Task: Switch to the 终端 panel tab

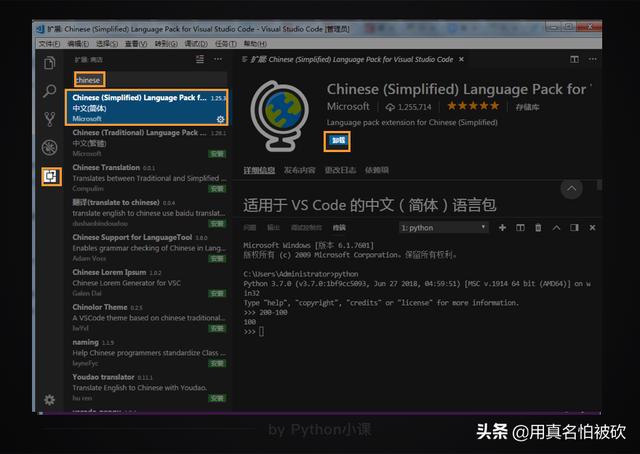Action: coord(339,228)
